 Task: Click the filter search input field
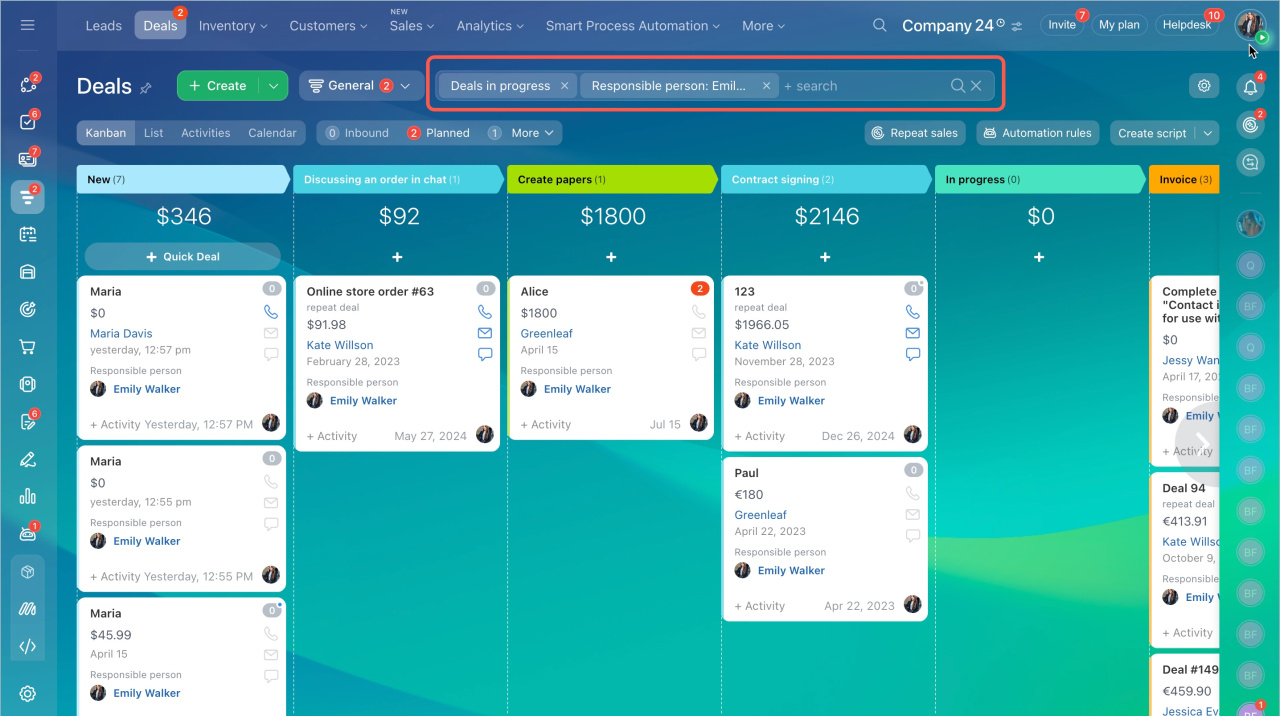point(860,86)
